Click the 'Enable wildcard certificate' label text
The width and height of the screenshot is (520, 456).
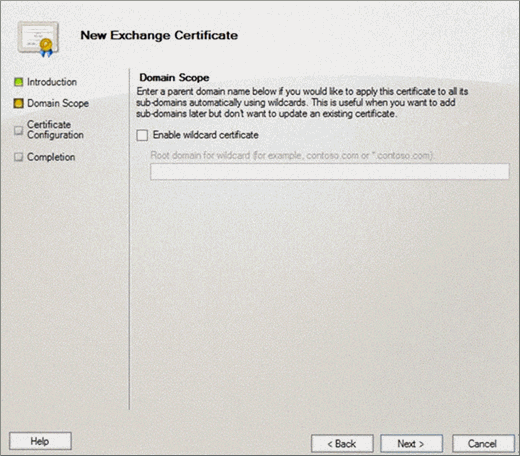click(x=206, y=135)
